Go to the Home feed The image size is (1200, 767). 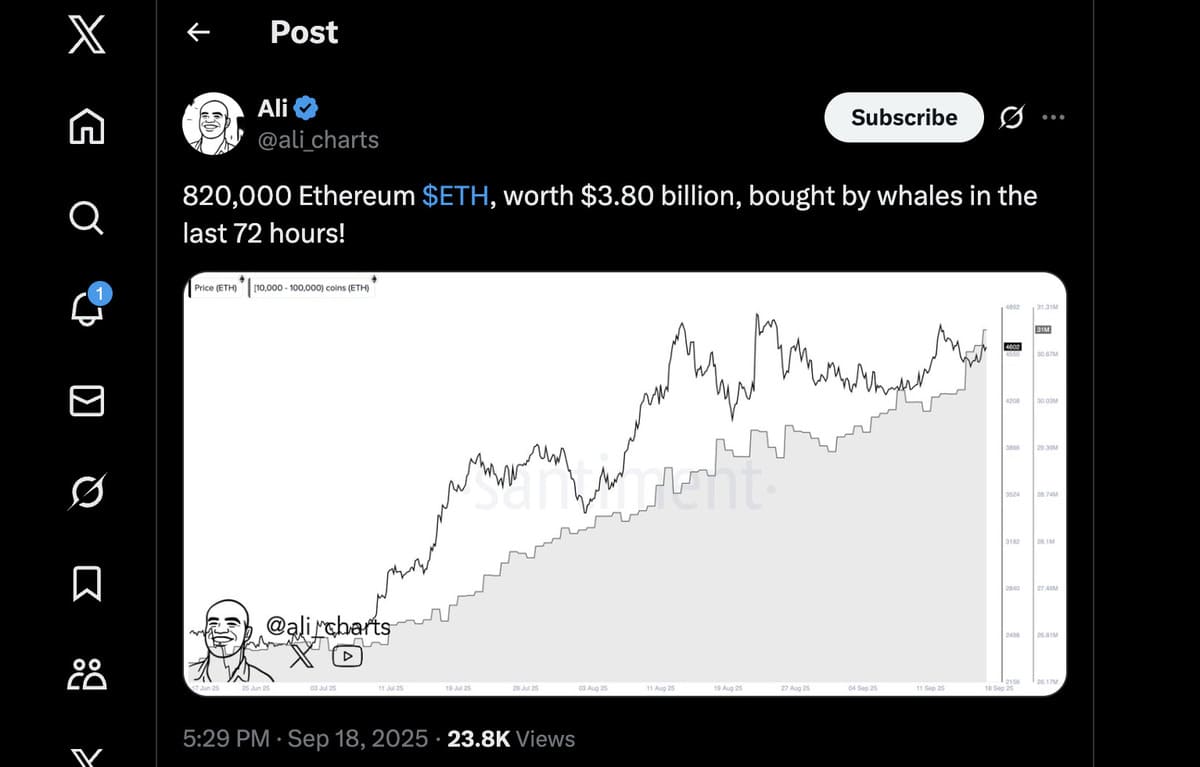click(x=85, y=126)
